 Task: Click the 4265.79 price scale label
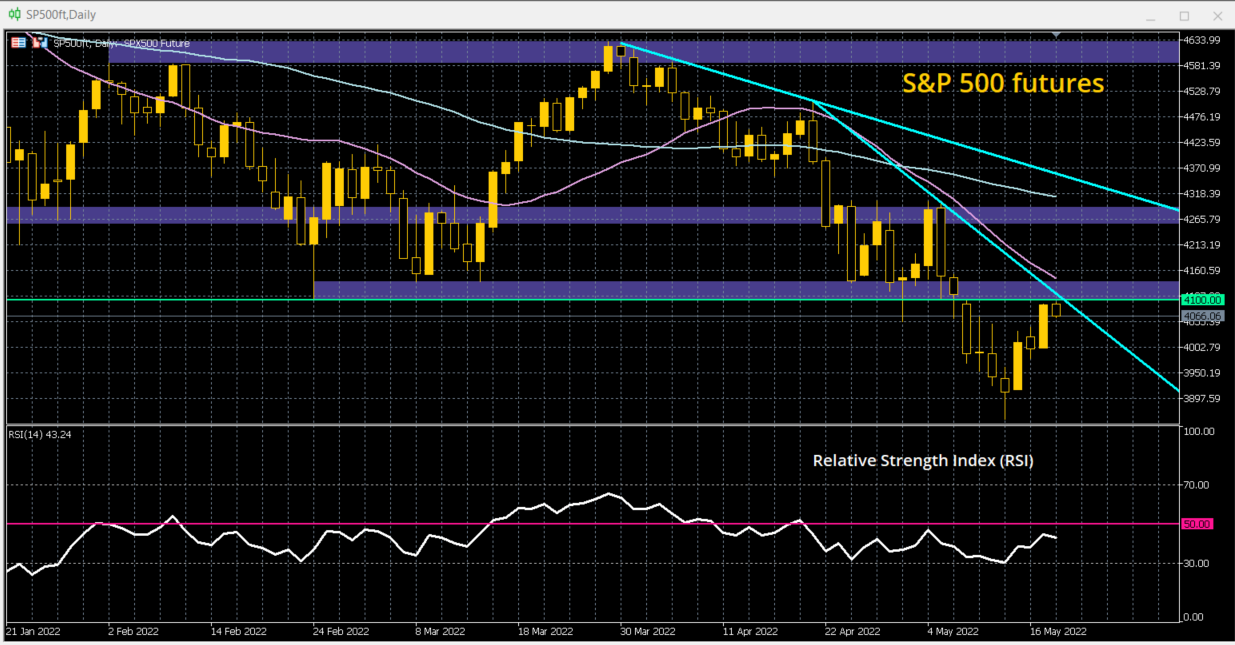click(x=1201, y=219)
